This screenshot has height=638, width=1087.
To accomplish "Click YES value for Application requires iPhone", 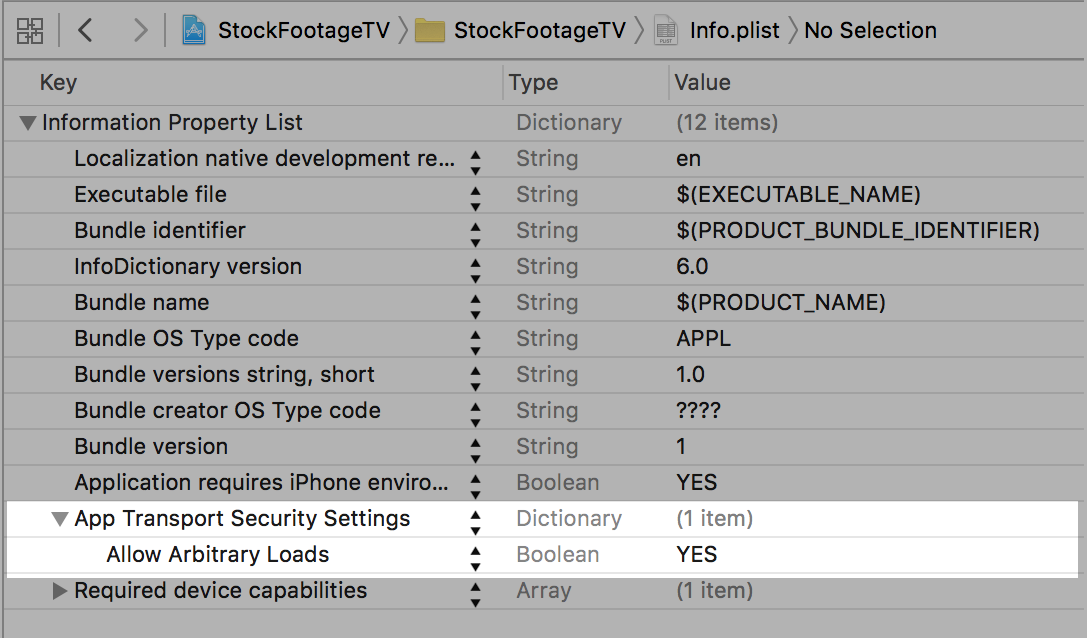I will [697, 483].
